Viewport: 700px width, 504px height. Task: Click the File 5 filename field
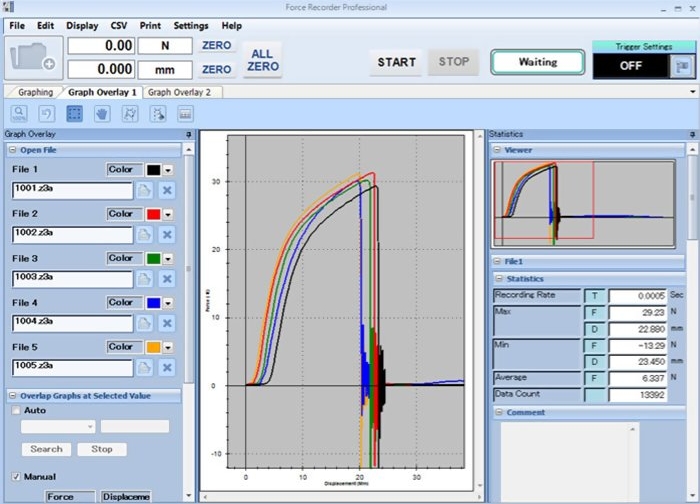(x=72, y=367)
